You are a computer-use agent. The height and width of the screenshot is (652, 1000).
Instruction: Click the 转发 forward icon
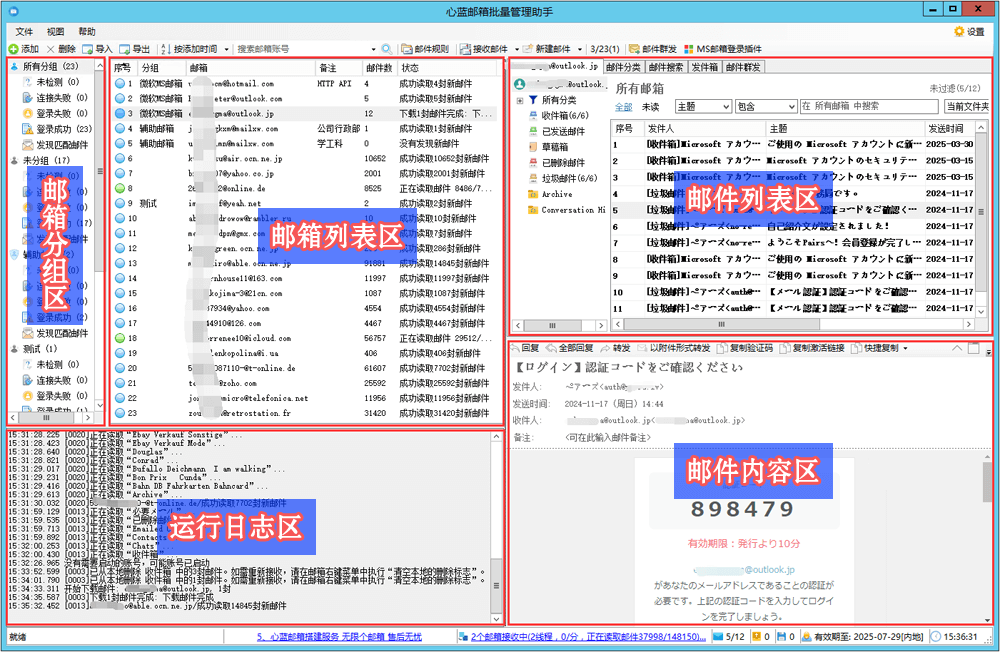click(605, 348)
